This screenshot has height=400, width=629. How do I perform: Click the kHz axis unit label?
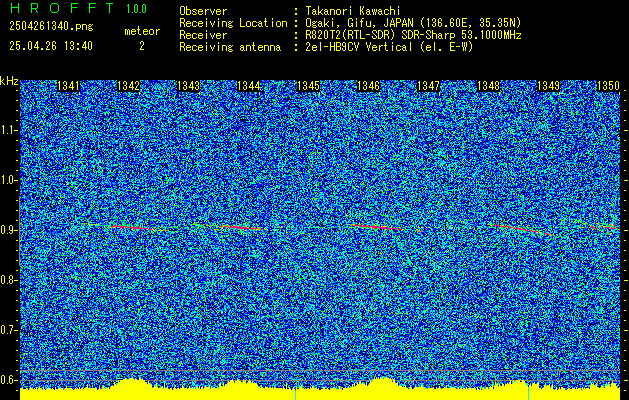click(x=9, y=81)
